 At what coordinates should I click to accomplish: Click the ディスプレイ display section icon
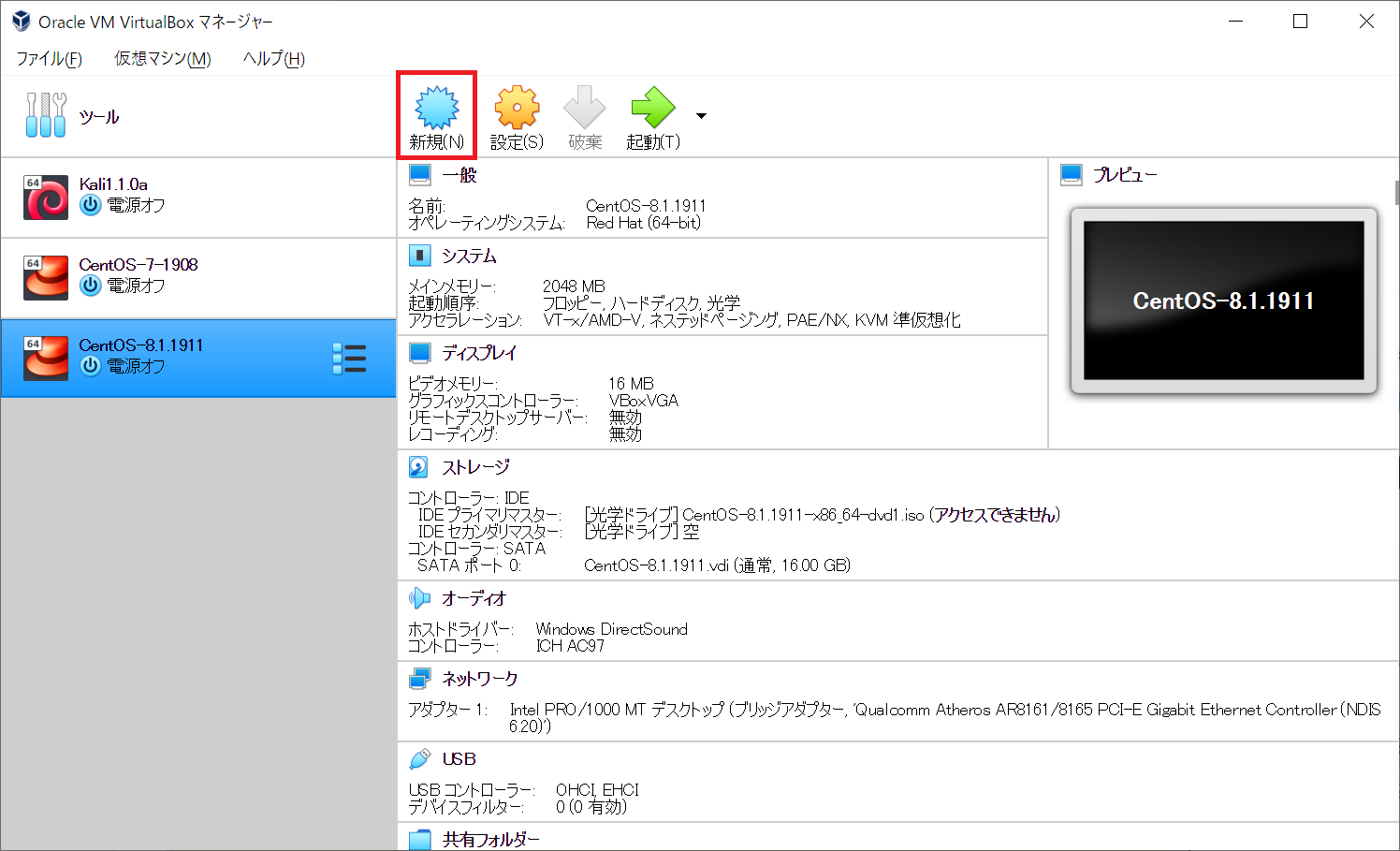[x=418, y=352]
